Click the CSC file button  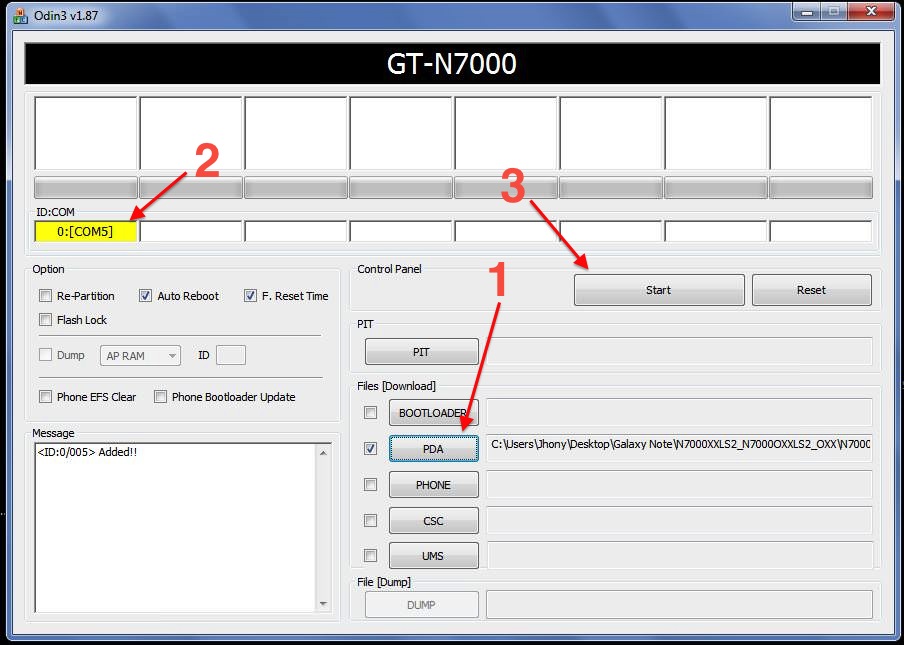pyautogui.click(x=432, y=521)
